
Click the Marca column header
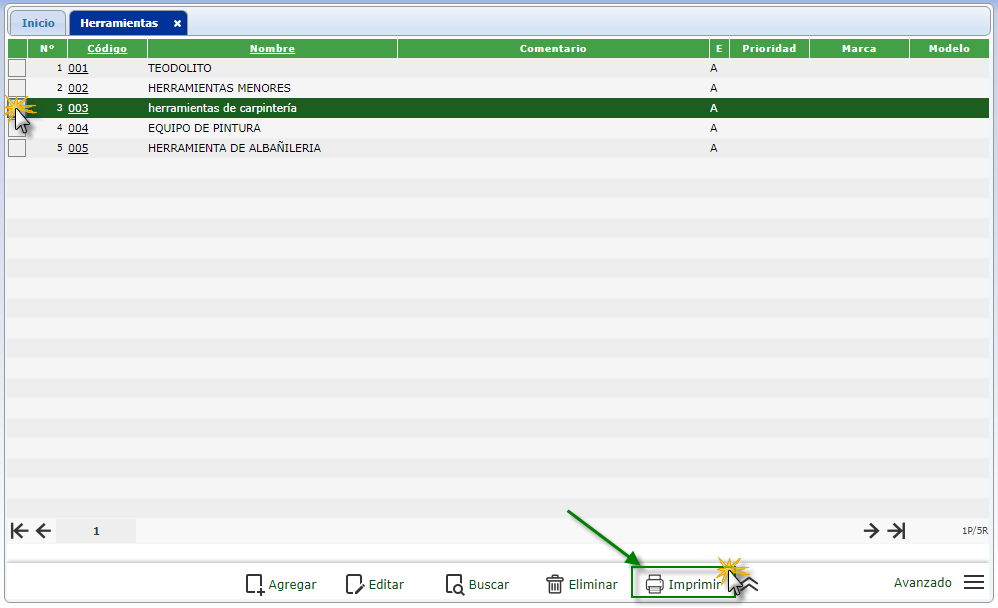click(859, 48)
